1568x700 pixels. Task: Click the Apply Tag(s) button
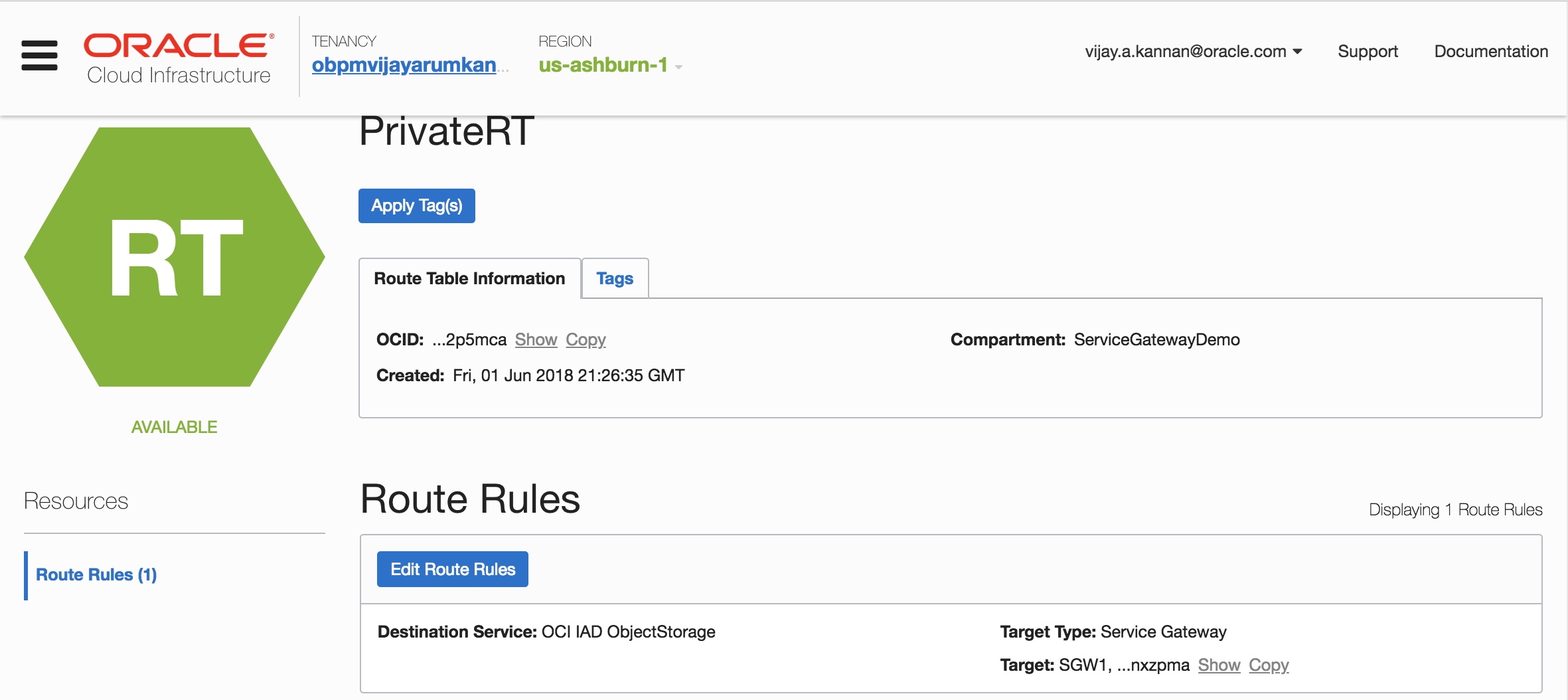(x=416, y=206)
